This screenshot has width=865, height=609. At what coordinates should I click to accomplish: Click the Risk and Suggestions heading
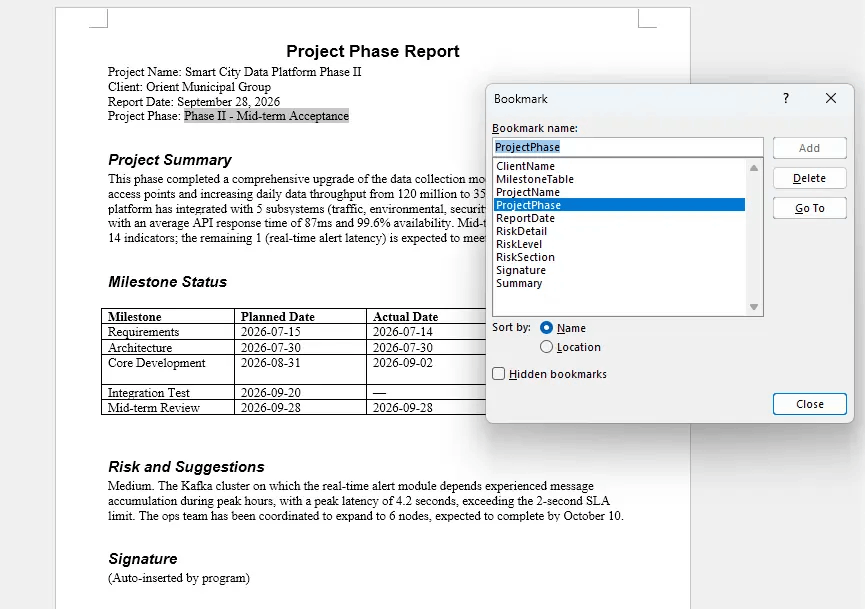186,467
